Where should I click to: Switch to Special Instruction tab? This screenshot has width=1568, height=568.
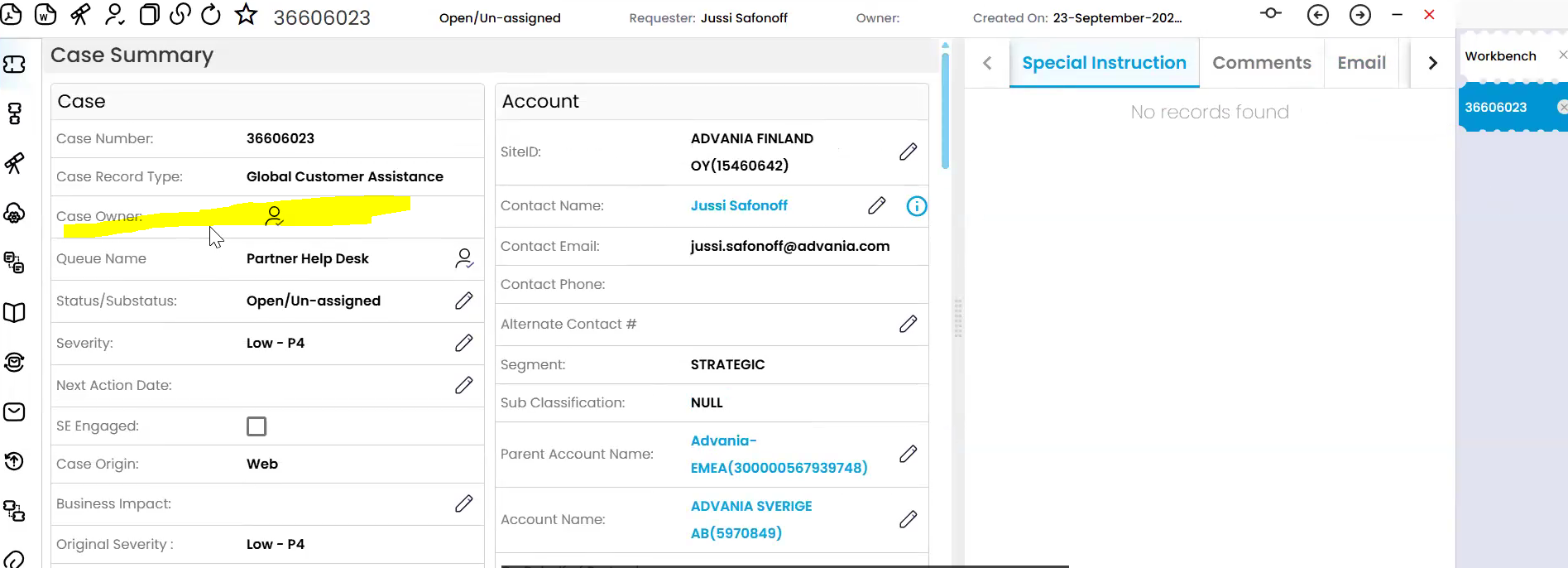click(1104, 63)
